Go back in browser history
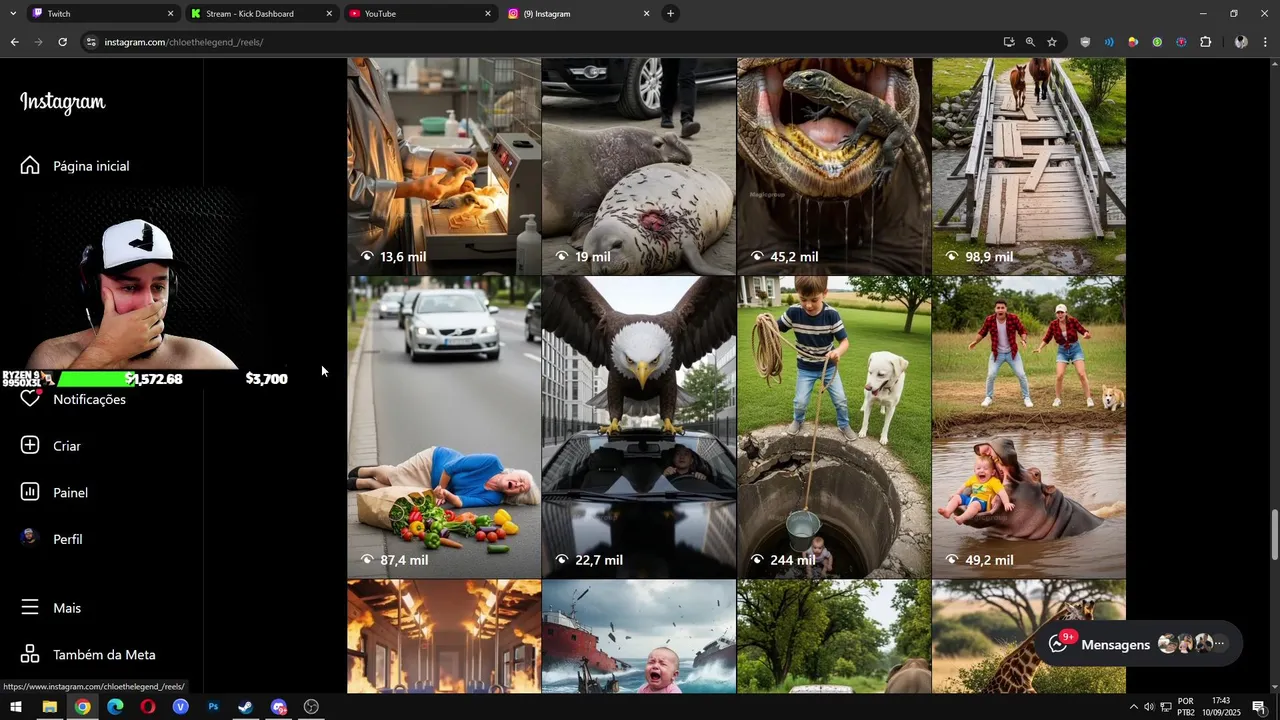 pos(14,42)
